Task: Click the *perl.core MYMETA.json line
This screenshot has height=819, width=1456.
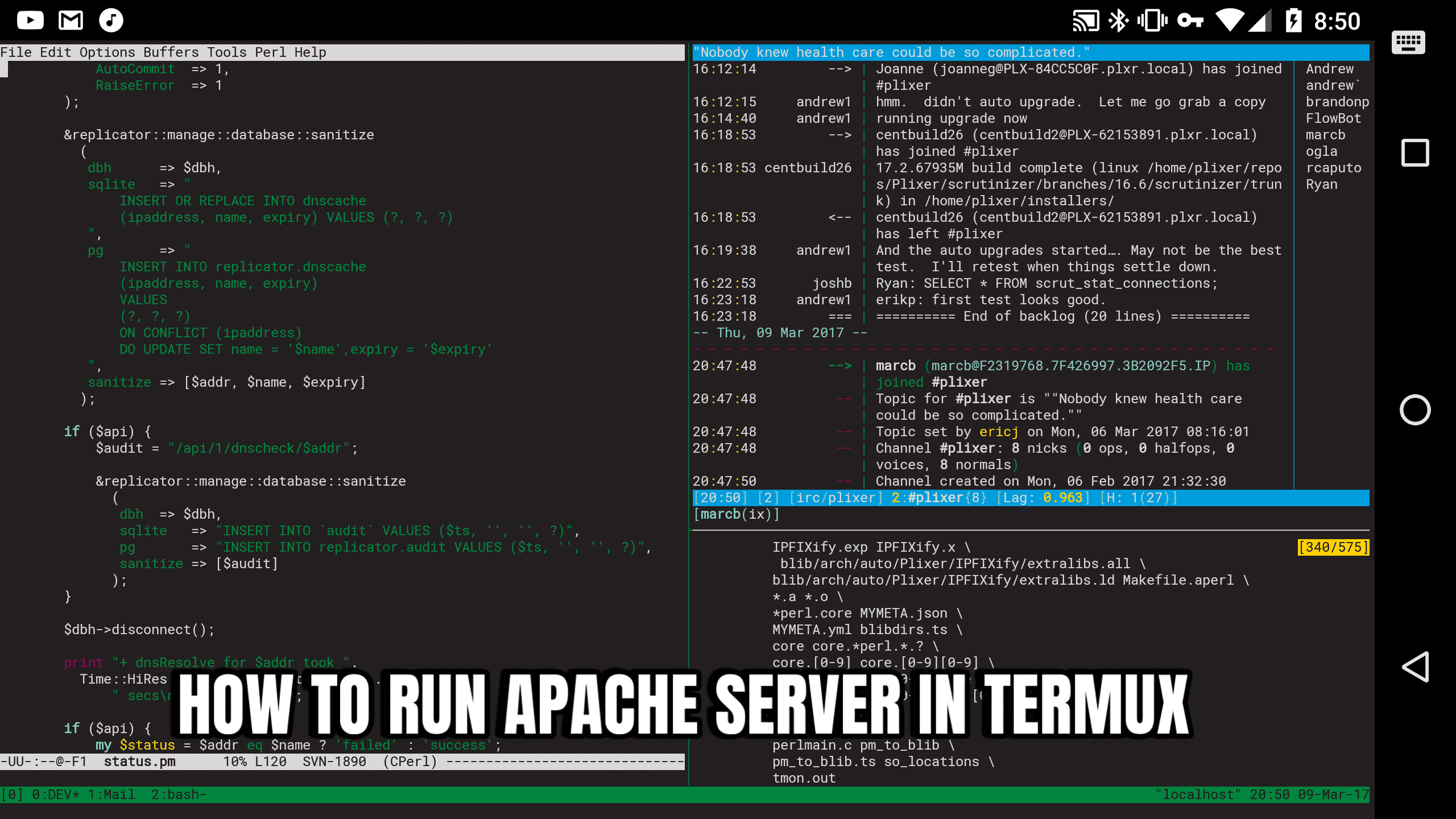Action: point(868,613)
